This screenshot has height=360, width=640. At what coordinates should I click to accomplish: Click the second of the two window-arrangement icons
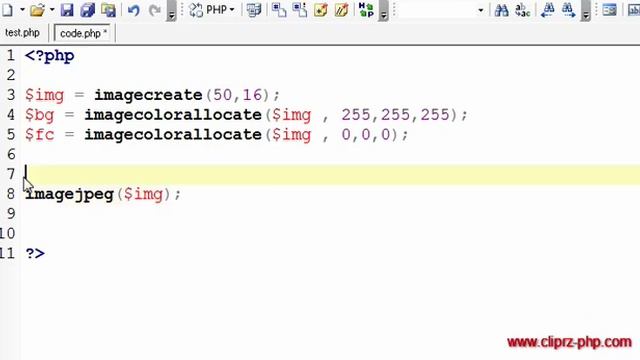(300, 10)
